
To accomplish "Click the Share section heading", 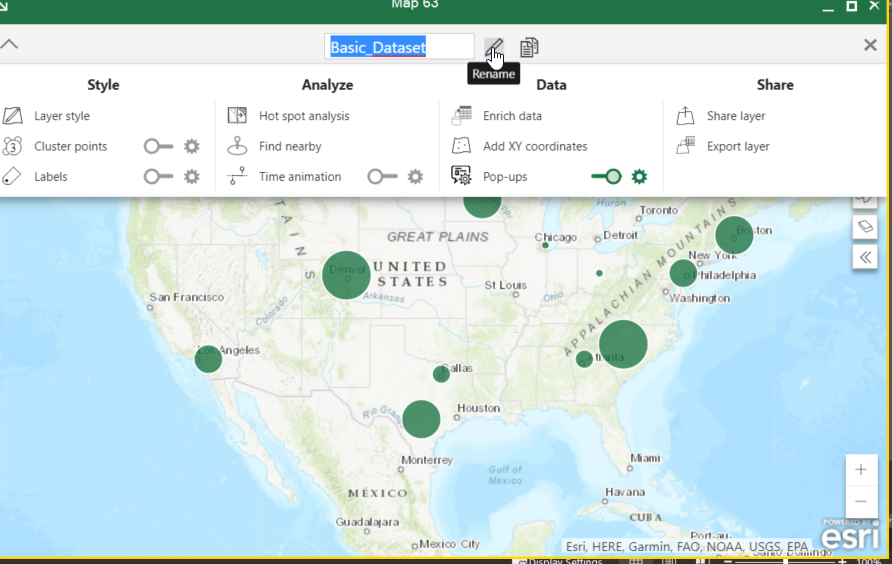I will pyautogui.click(x=775, y=85).
